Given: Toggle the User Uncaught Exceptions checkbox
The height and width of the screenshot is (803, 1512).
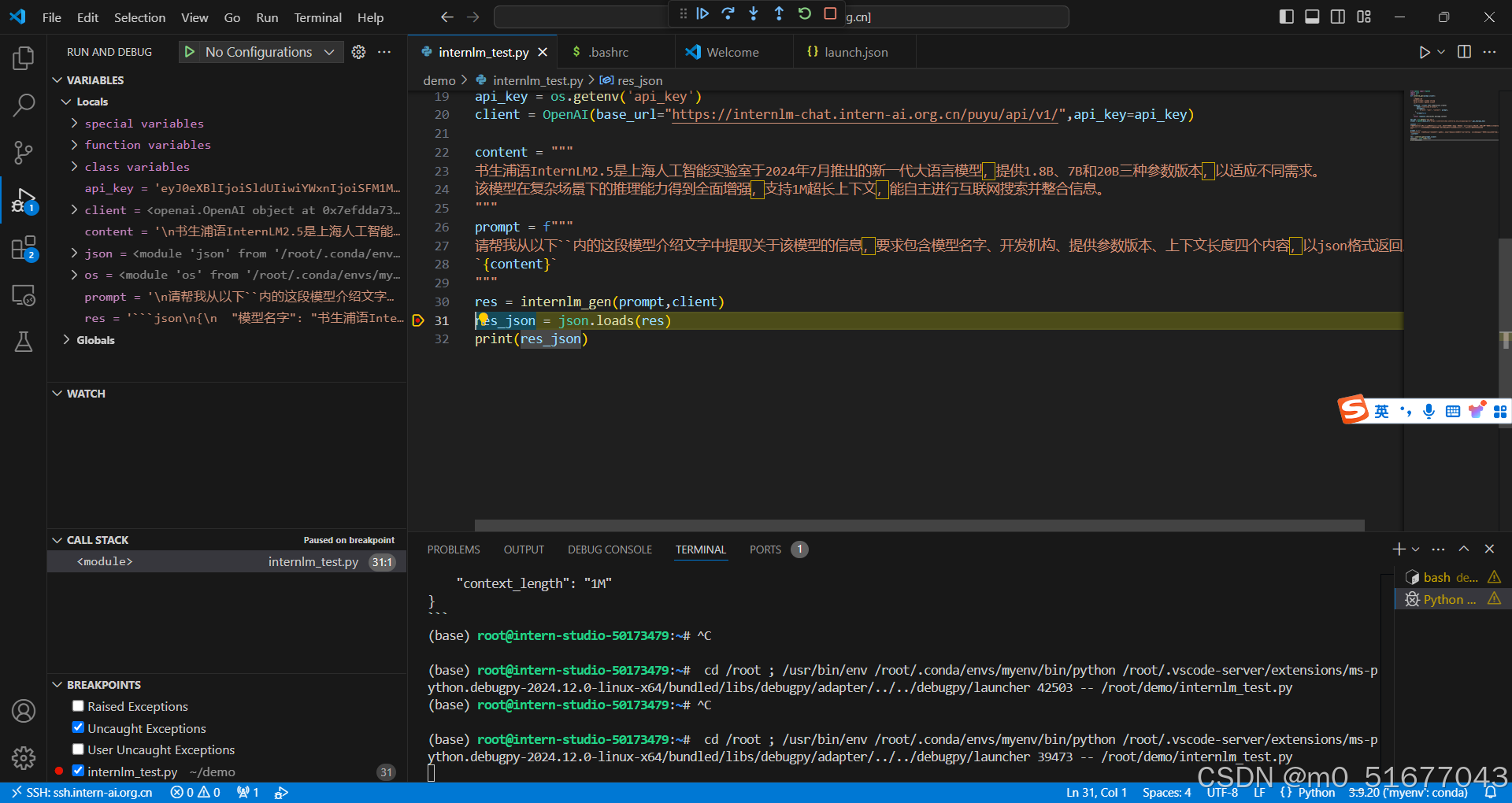Looking at the screenshot, I should point(78,749).
